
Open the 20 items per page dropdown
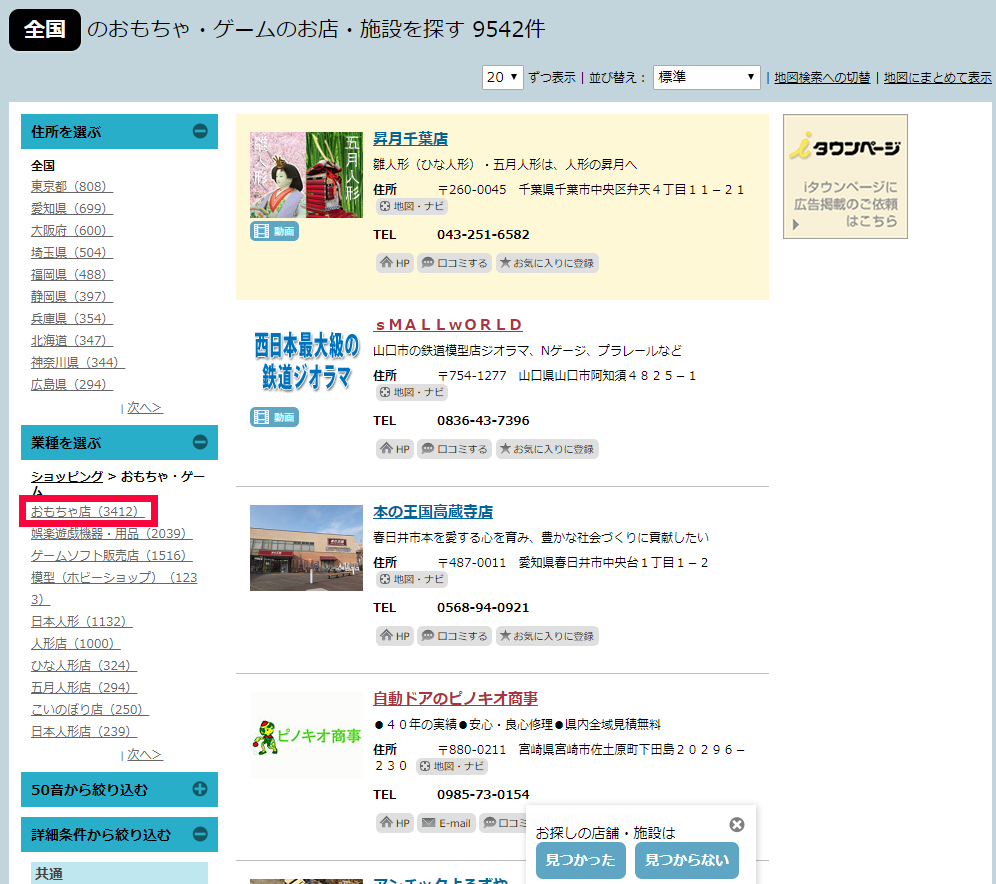tap(502, 77)
